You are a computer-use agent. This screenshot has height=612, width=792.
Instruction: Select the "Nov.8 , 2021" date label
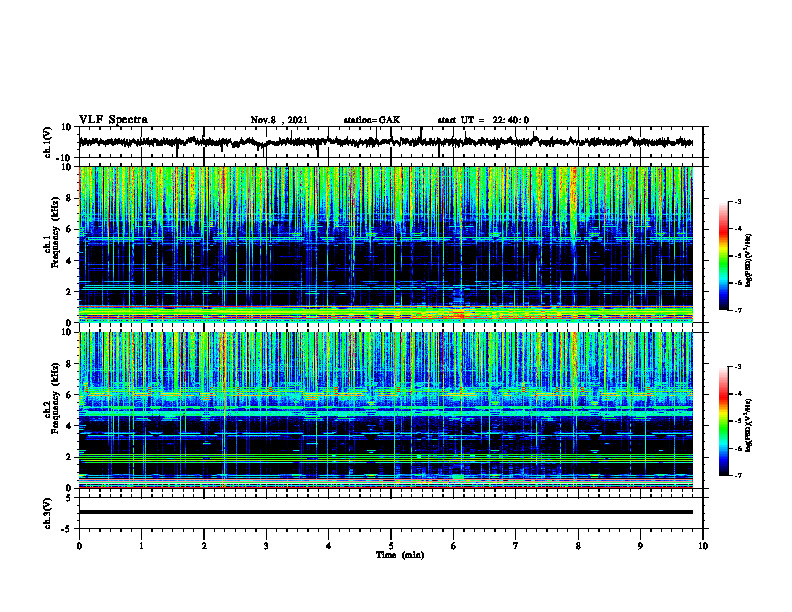[279, 120]
